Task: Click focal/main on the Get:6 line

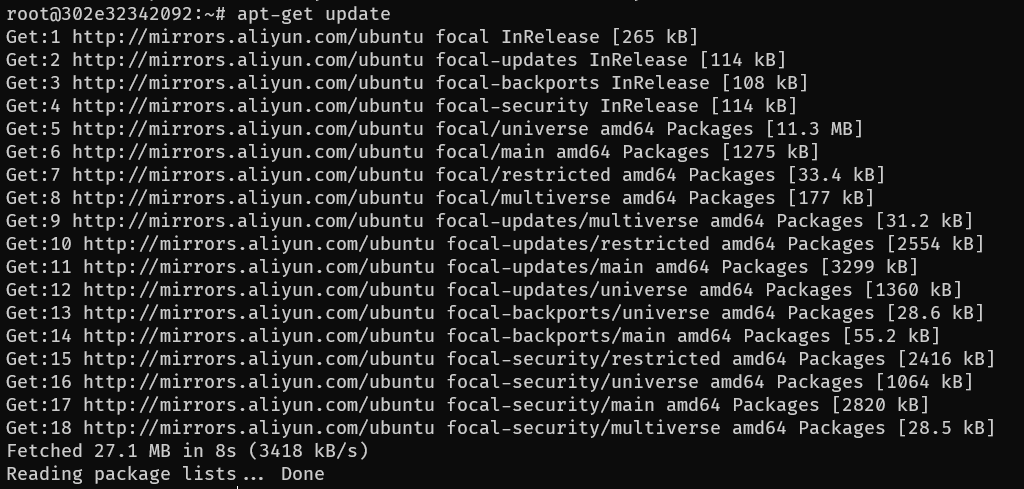Action: point(490,152)
